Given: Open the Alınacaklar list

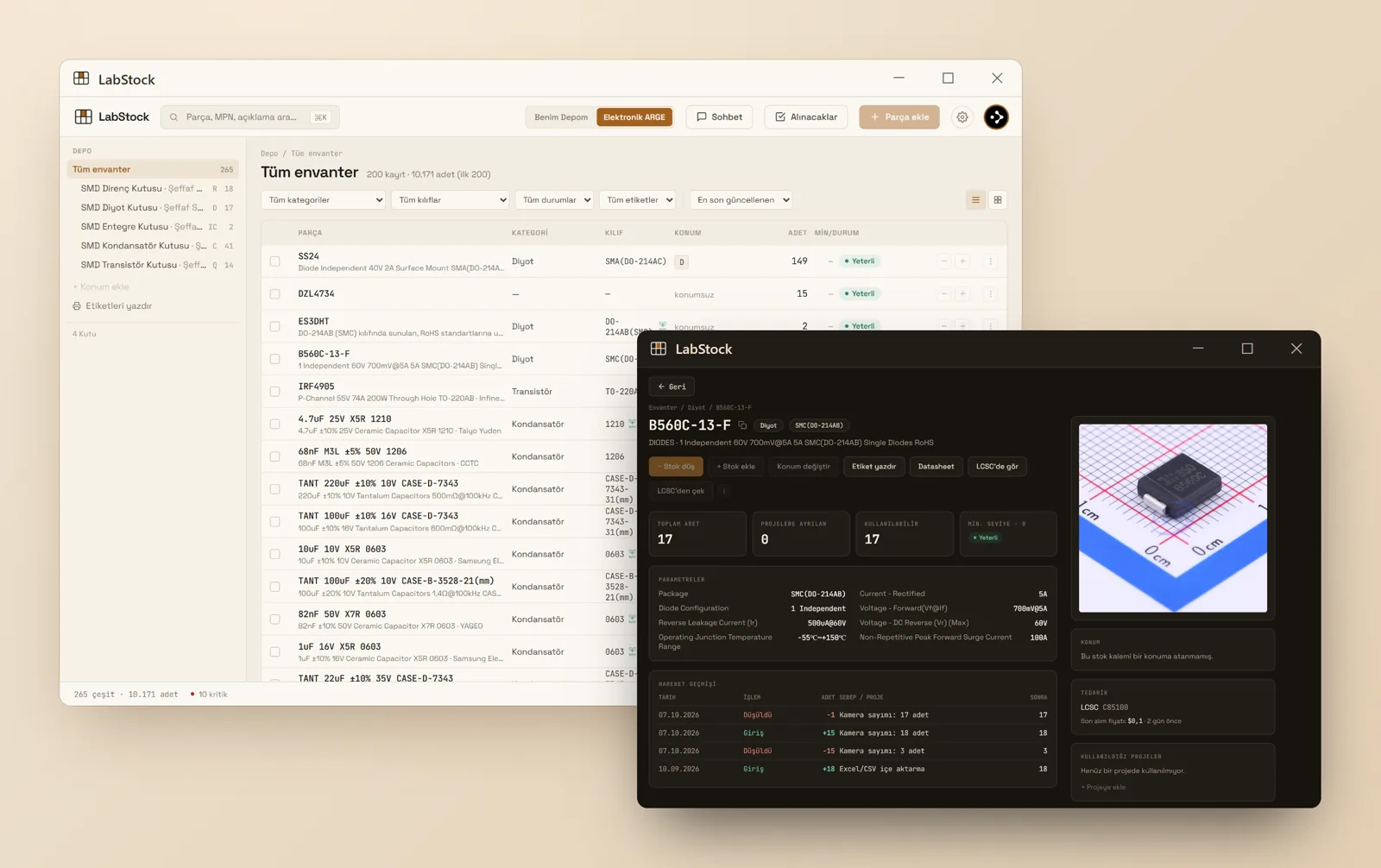Looking at the screenshot, I should point(806,117).
